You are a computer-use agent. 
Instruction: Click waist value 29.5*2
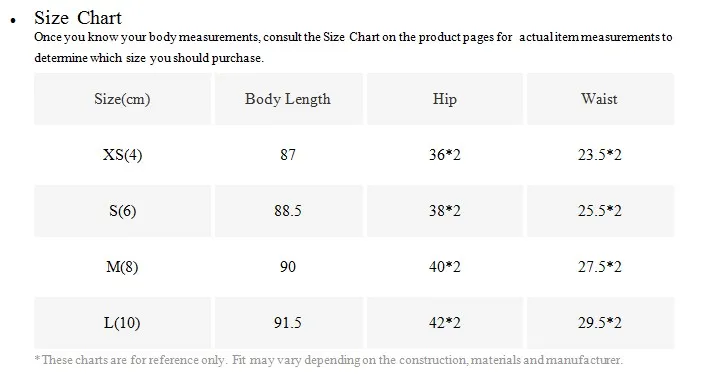[600, 323]
